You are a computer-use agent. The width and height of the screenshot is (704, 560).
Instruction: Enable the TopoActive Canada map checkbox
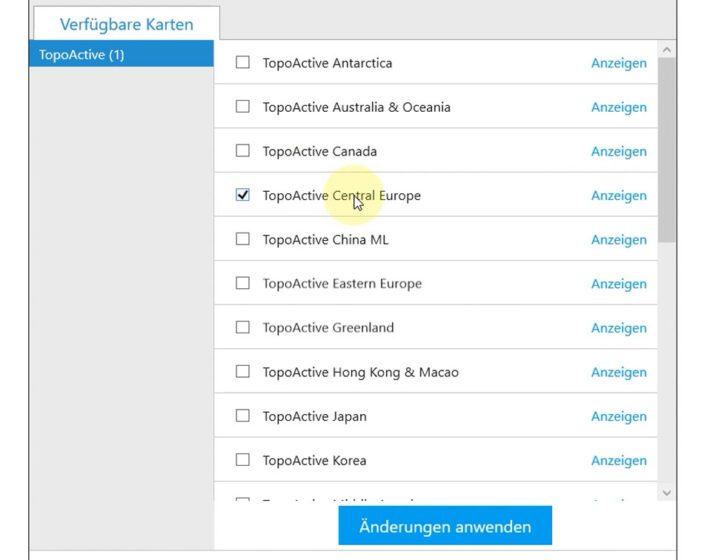pos(242,150)
